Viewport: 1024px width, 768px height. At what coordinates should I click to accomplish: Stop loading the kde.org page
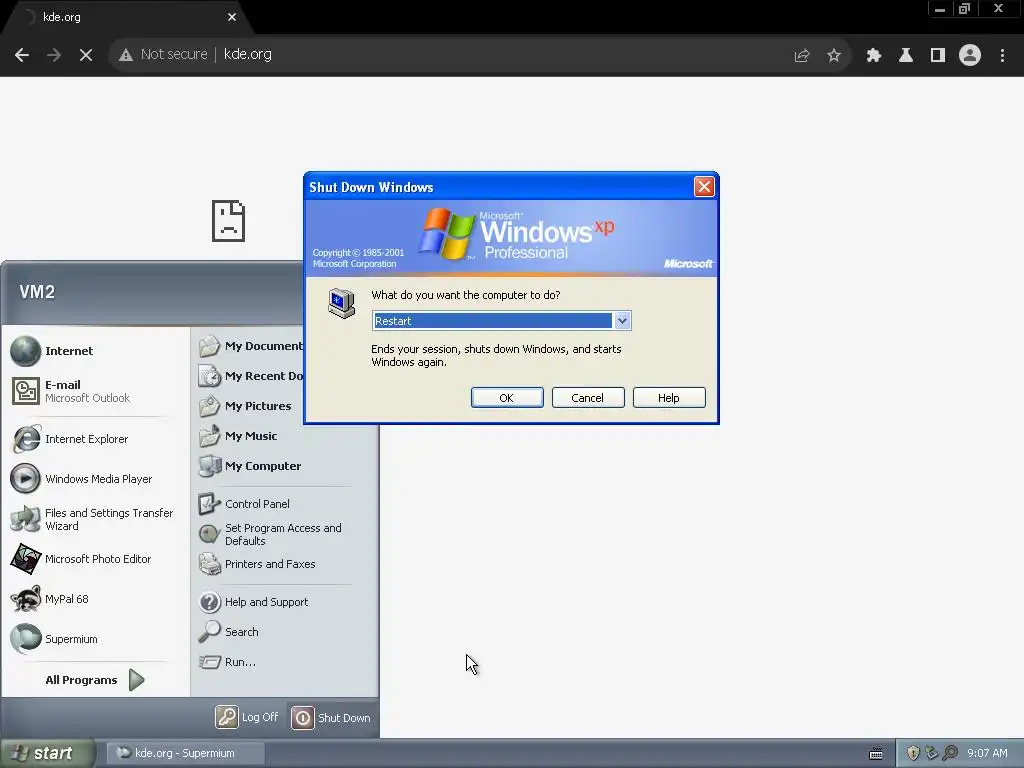(86, 55)
